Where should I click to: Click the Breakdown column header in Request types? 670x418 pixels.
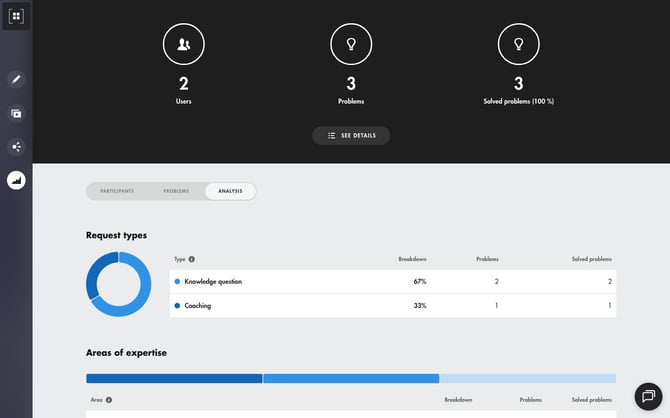tap(412, 259)
